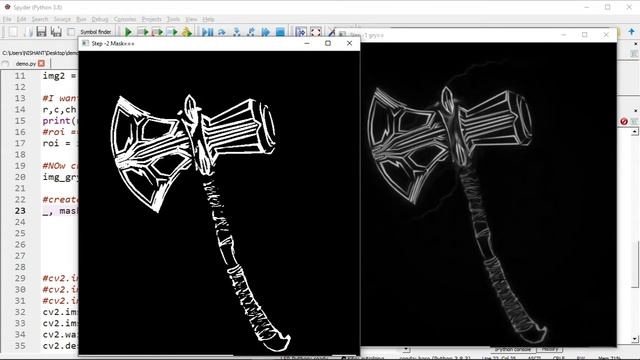
Task: Close the Step -2 Mask window
Action: click(349, 43)
